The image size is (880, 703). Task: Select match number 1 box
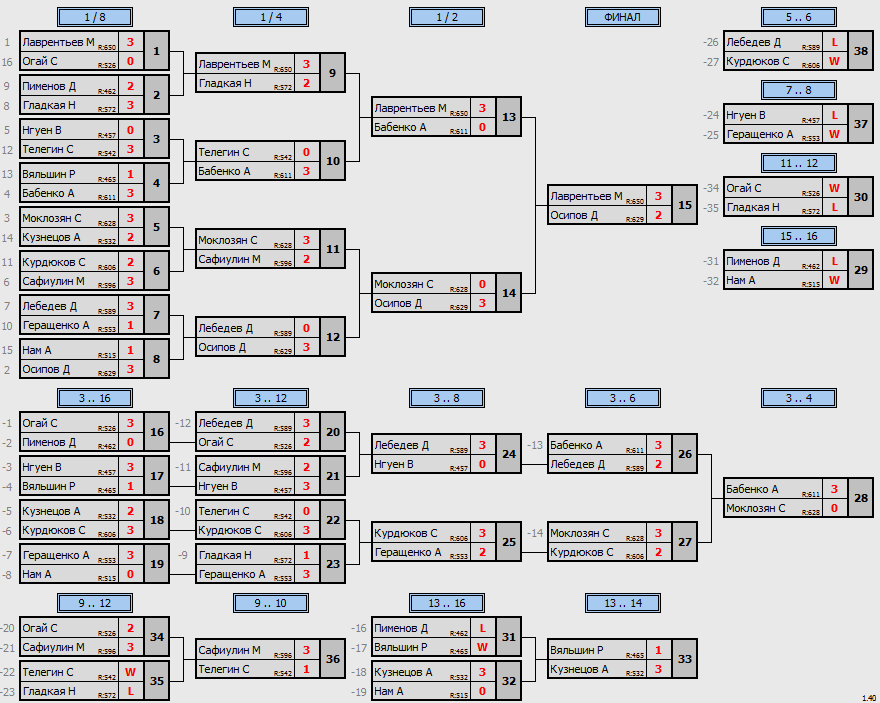[x=157, y=52]
